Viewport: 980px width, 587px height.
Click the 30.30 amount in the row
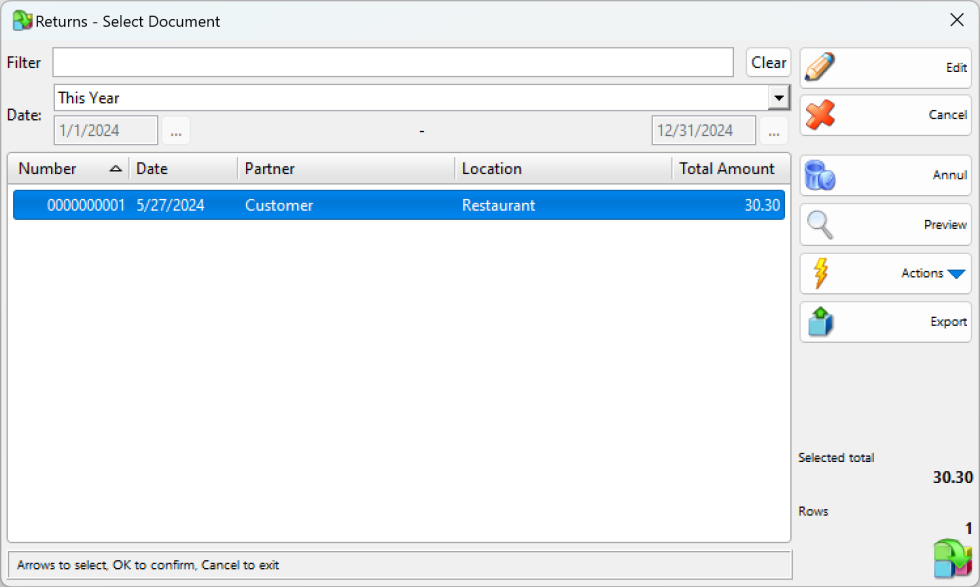(762, 206)
